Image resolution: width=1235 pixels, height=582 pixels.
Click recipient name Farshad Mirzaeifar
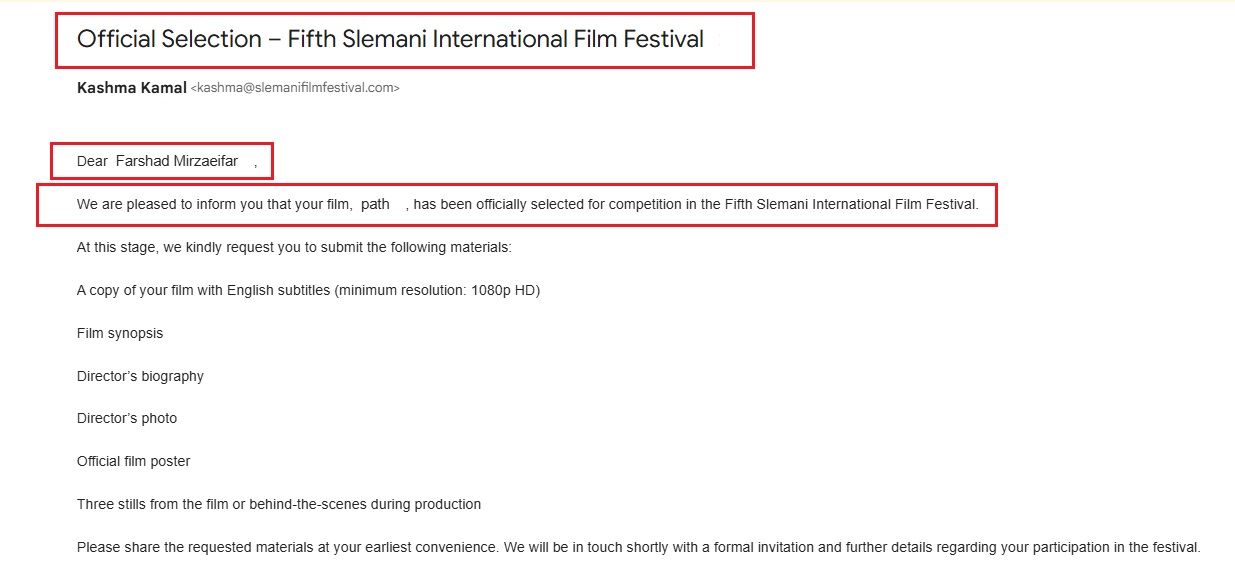pos(177,161)
